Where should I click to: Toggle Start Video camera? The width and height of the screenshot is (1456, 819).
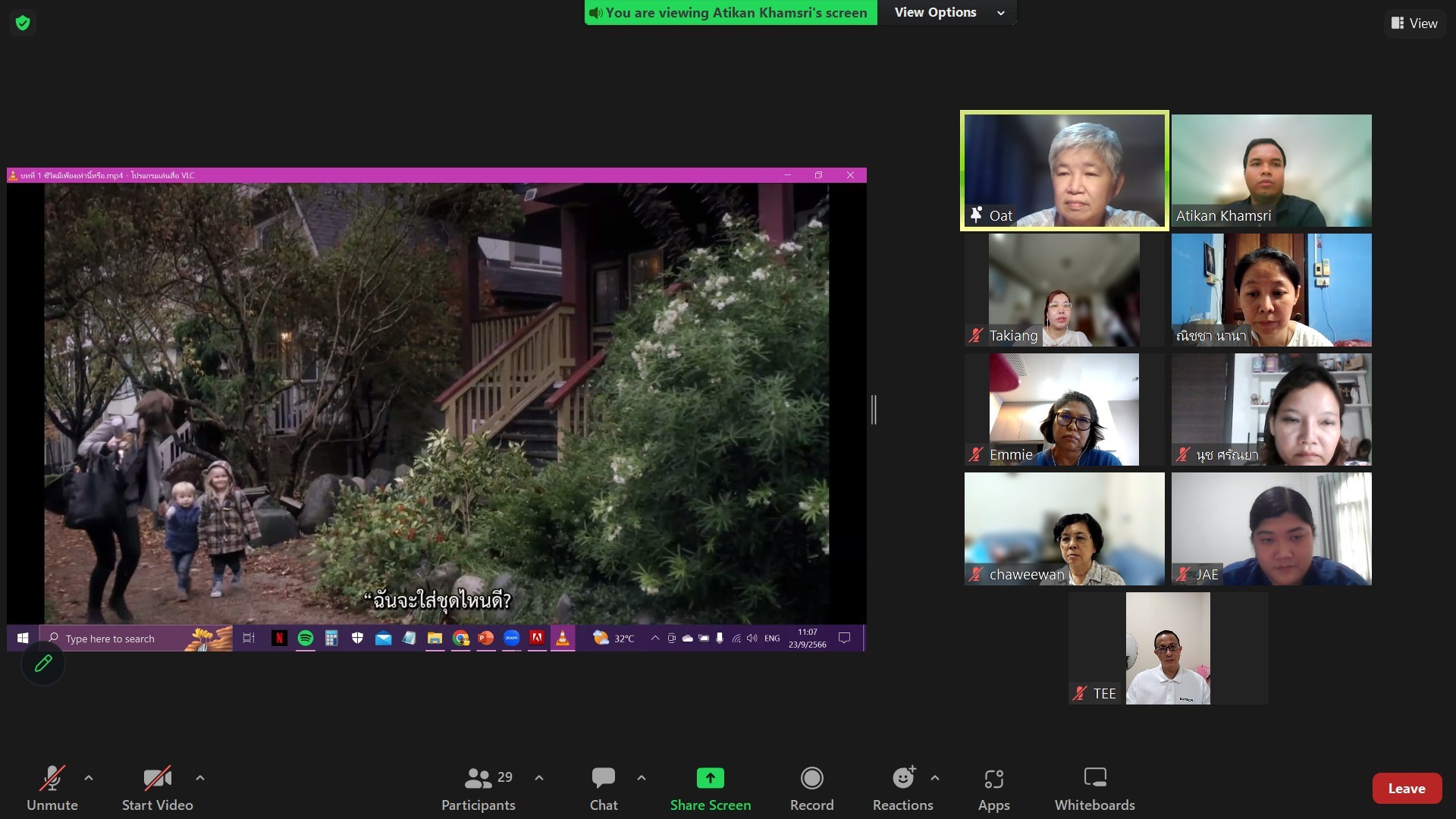[158, 789]
